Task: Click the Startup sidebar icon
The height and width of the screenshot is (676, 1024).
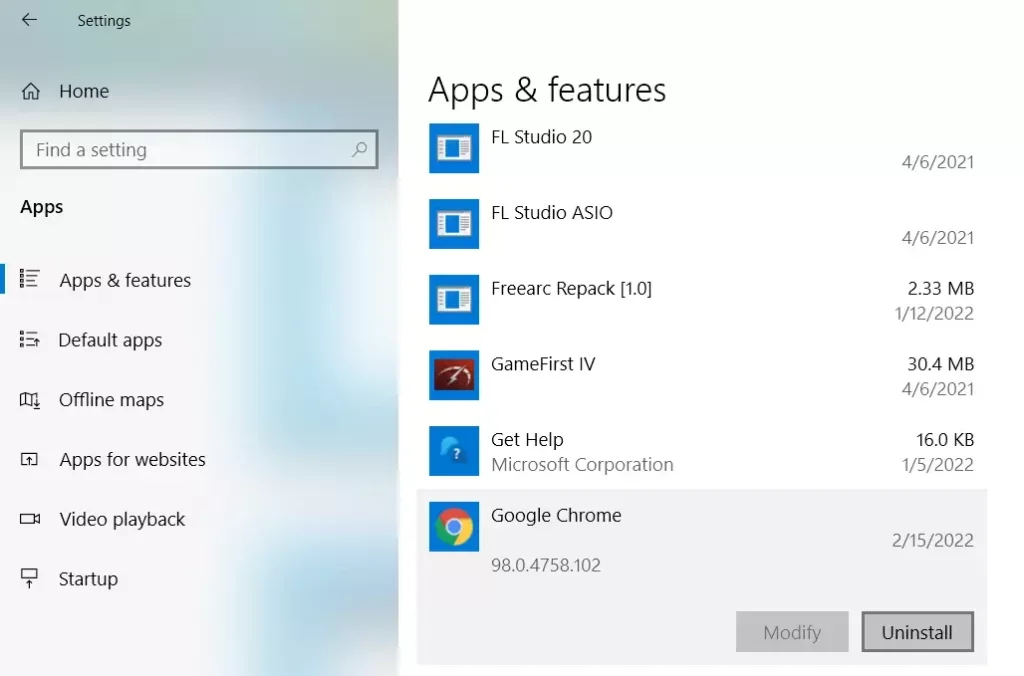Action: click(x=29, y=578)
